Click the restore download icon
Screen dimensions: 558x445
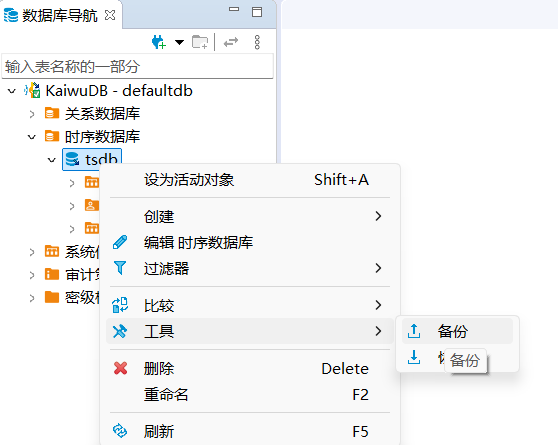pos(414,357)
